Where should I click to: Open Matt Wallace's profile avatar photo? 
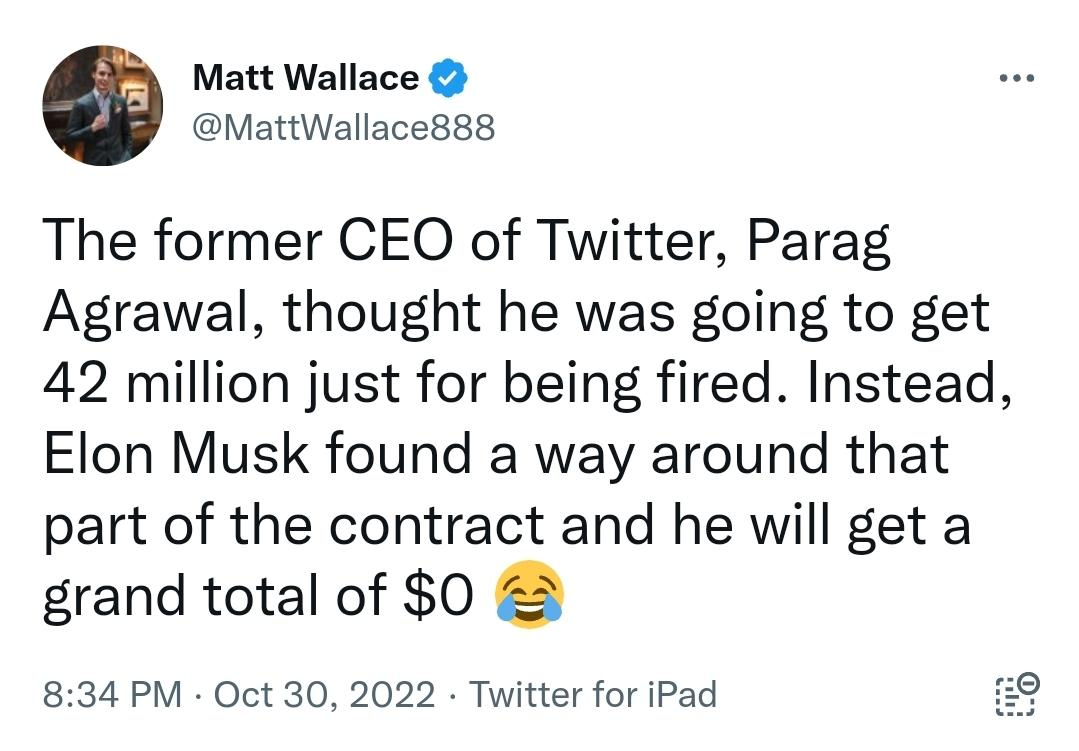click(x=103, y=105)
